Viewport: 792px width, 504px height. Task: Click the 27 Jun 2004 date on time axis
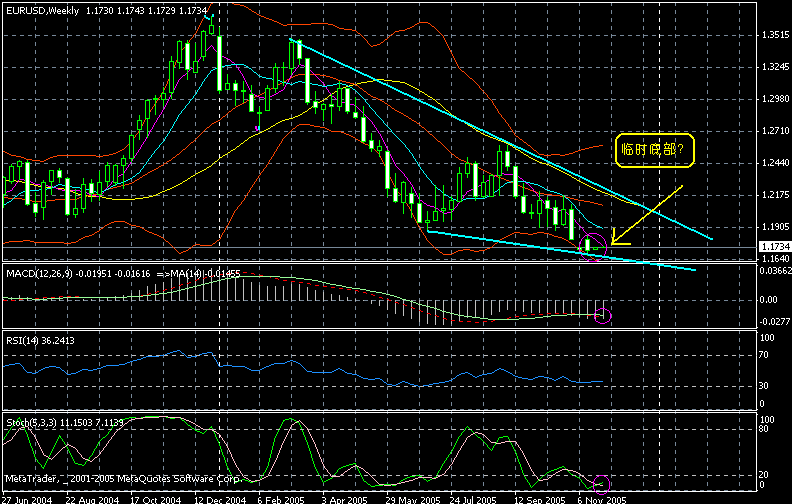pos(27,497)
